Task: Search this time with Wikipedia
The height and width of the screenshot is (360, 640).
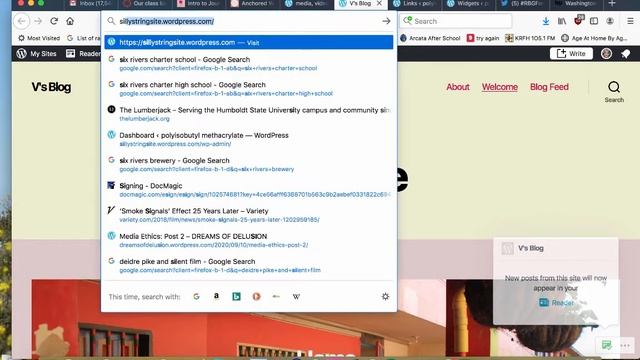Action: tap(296, 297)
